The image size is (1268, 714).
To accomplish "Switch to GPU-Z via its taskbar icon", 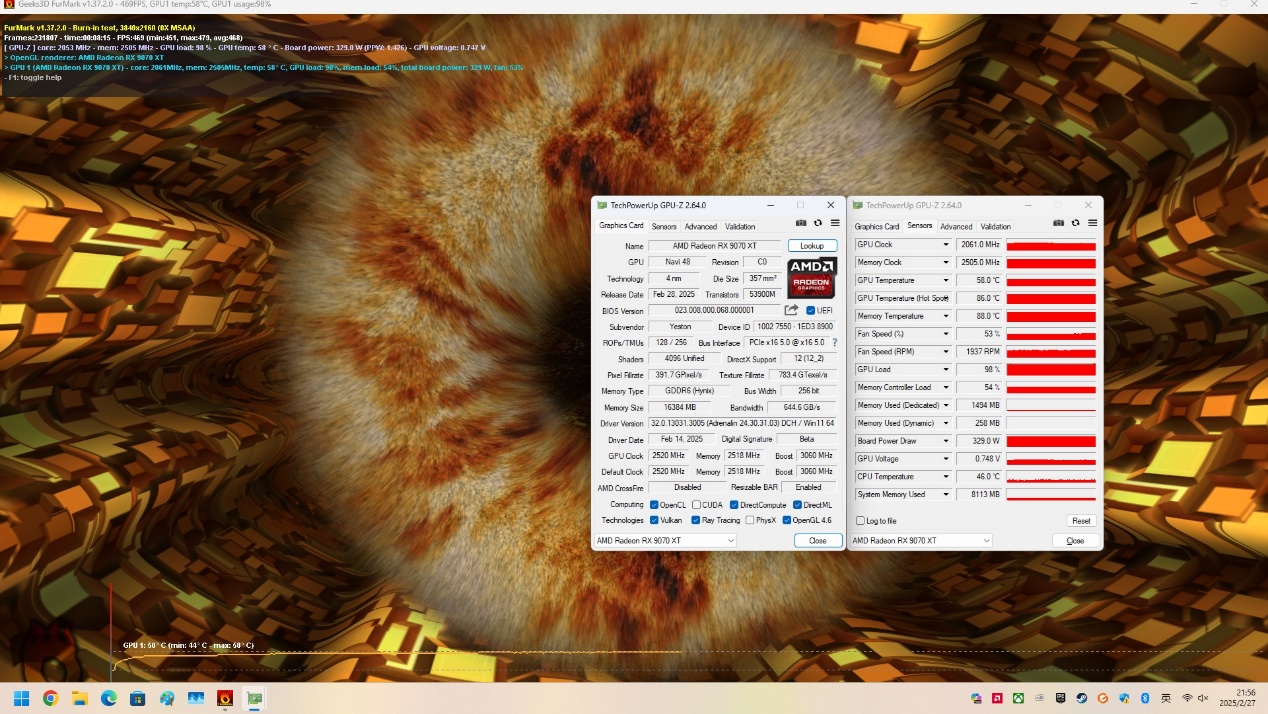I will (254, 698).
